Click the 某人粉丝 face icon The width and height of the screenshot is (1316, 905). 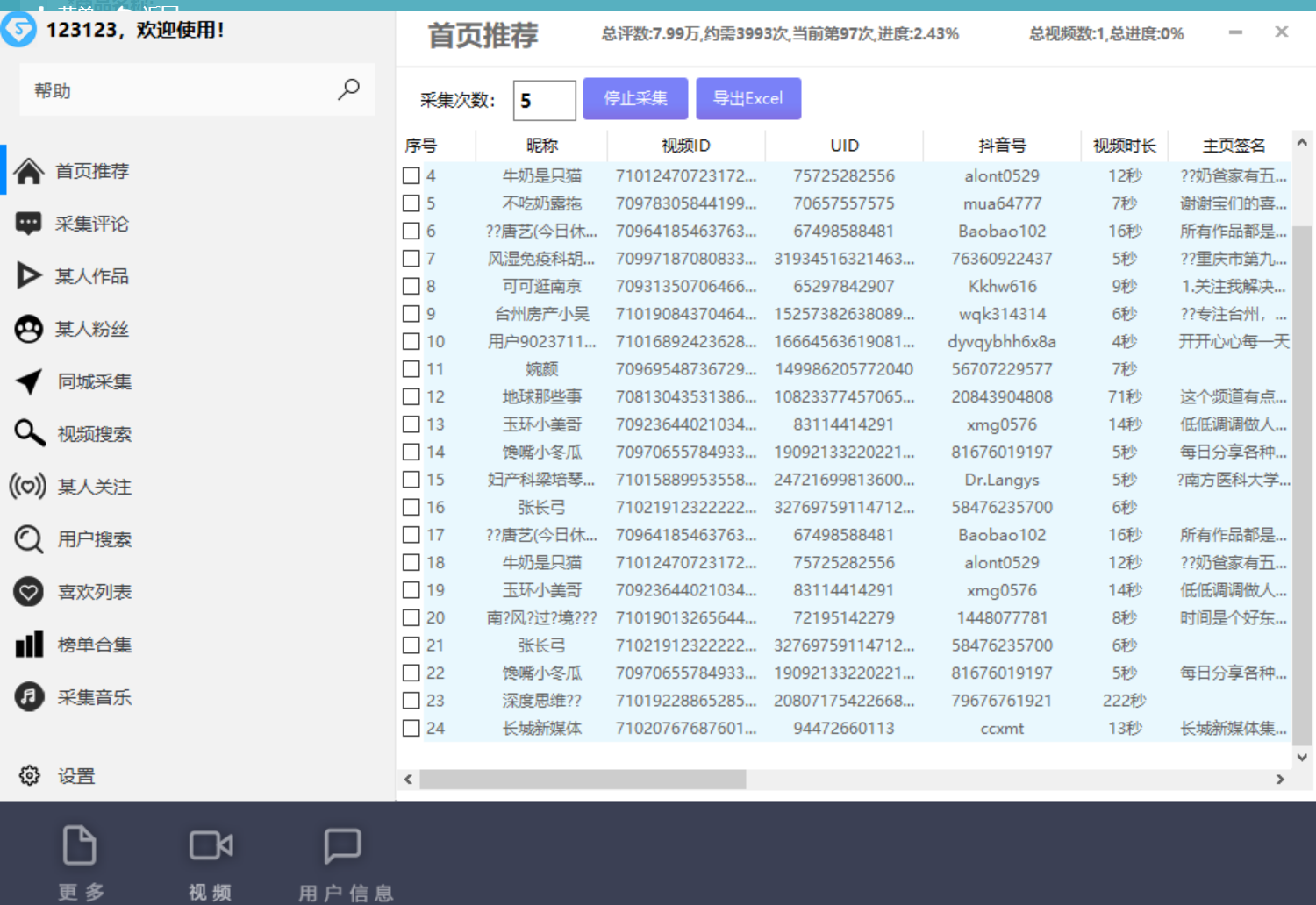point(29,329)
